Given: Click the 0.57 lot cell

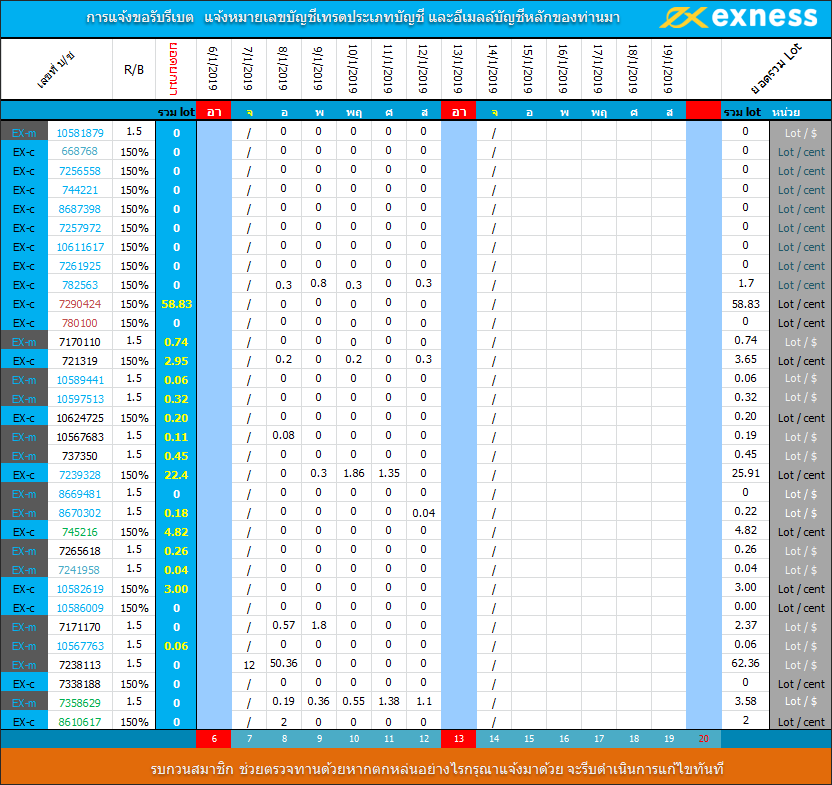Looking at the screenshot, I should [283, 626].
